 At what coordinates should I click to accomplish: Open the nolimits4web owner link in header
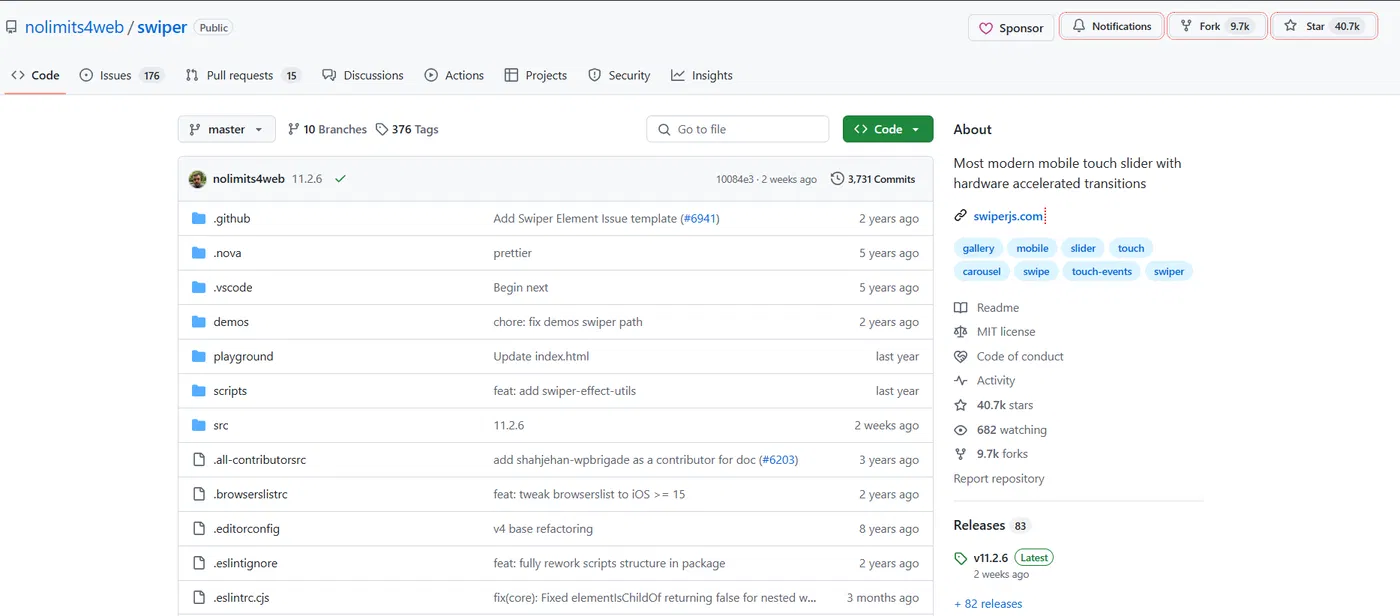coord(74,28)
